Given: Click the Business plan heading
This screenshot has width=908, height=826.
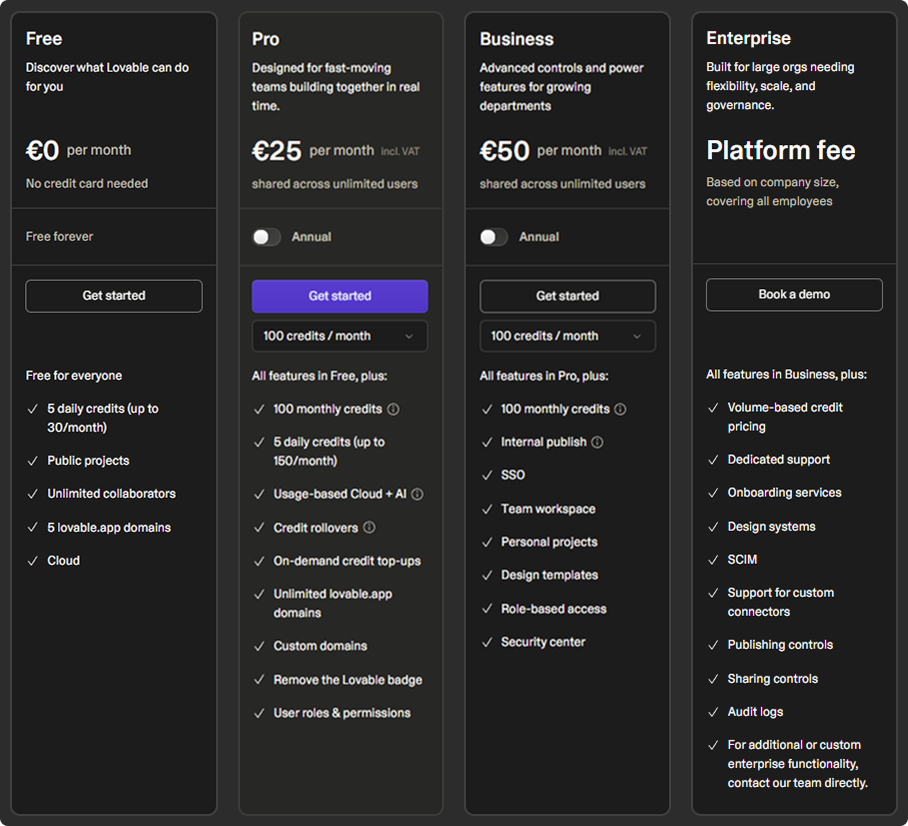Looking at the screenshot, I should pyautogui.click(x=517, y=39).
